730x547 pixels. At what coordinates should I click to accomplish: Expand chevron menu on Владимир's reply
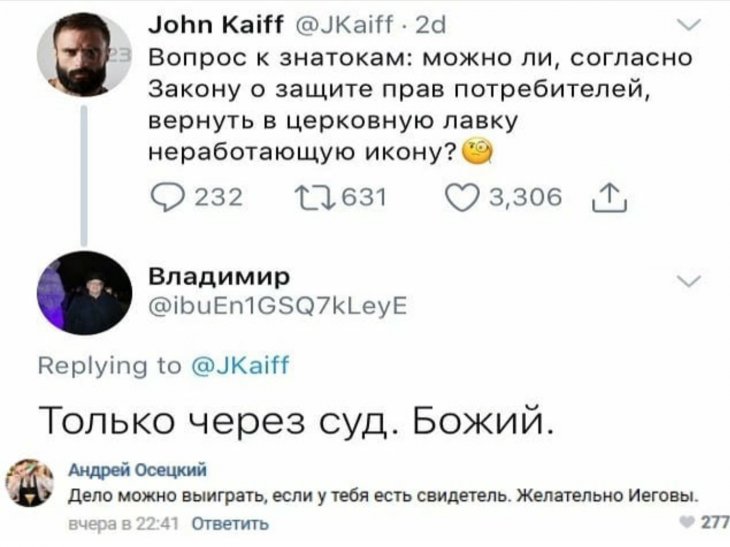coord(689,281)
